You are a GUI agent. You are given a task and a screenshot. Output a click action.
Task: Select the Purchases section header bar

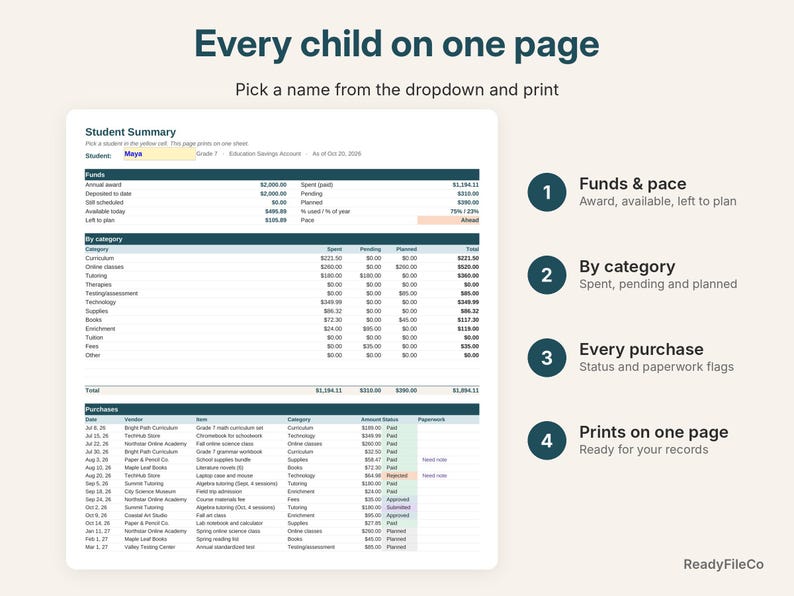(x=282, y=409)
